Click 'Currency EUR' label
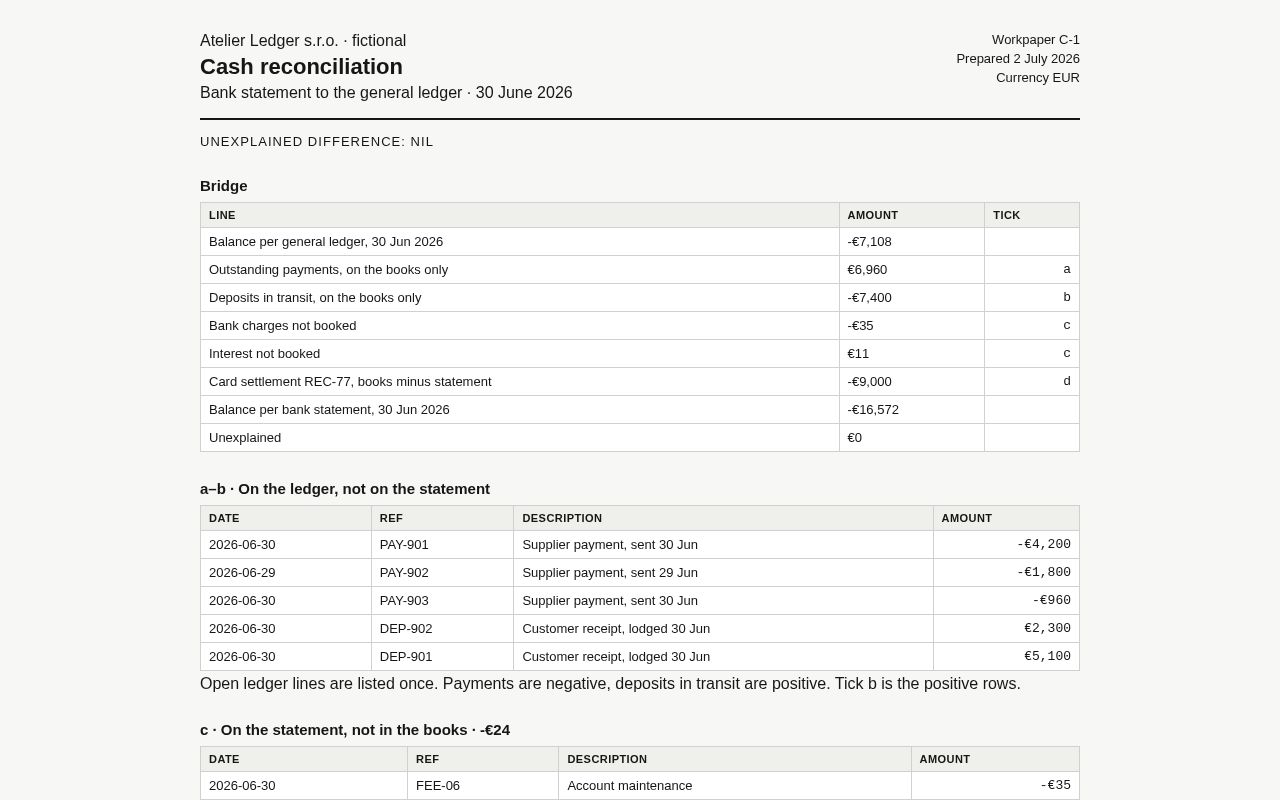 coord(1038,78)
